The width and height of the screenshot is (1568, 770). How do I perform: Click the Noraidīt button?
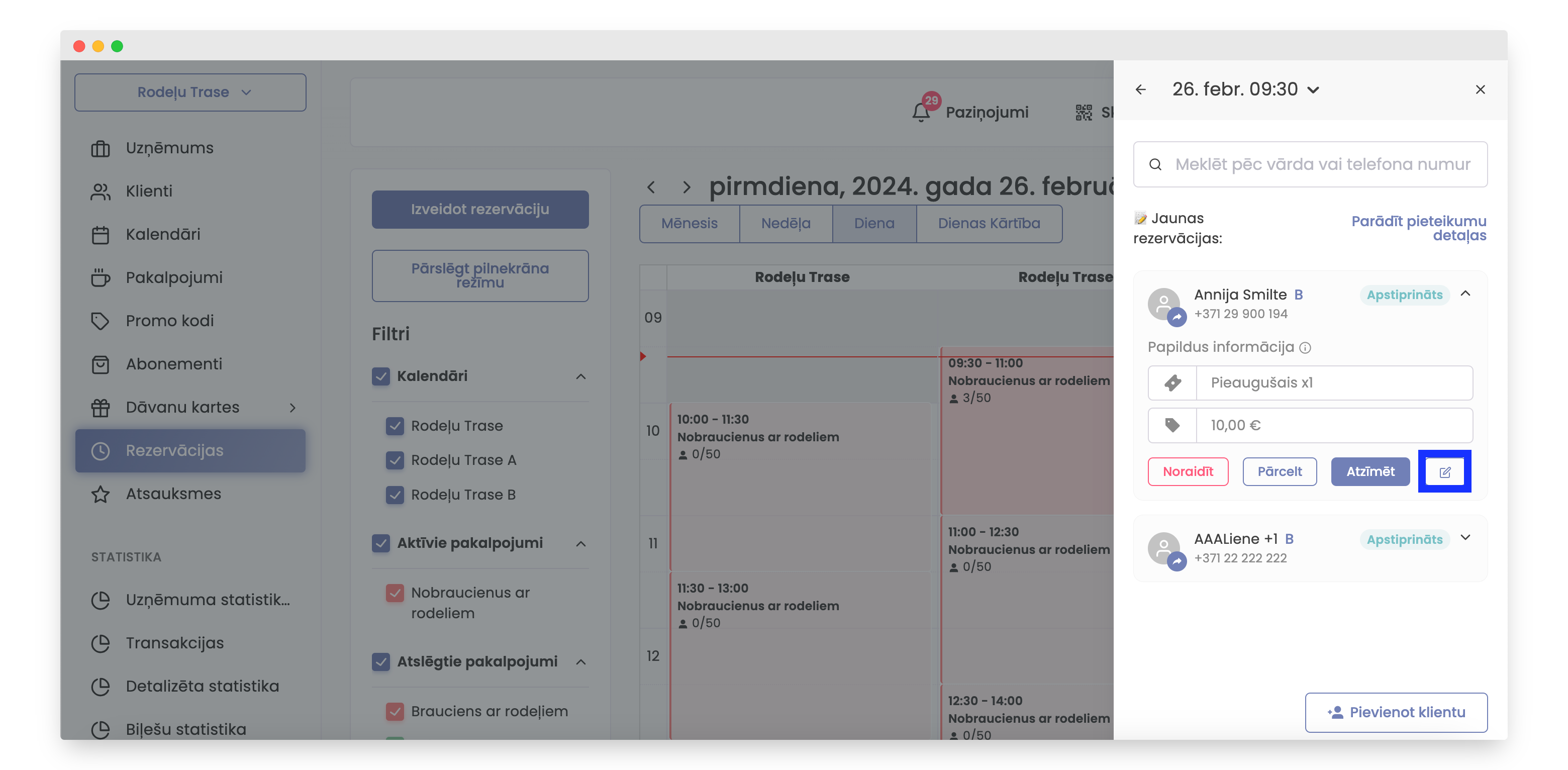tap(1188, 472)
